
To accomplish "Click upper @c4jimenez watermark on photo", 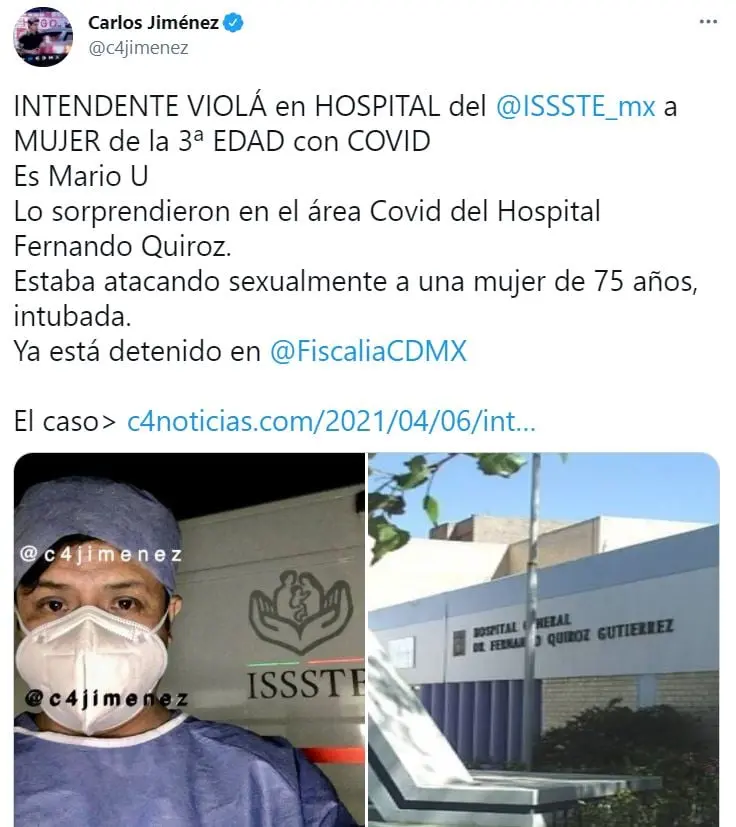I will (101, 554).
